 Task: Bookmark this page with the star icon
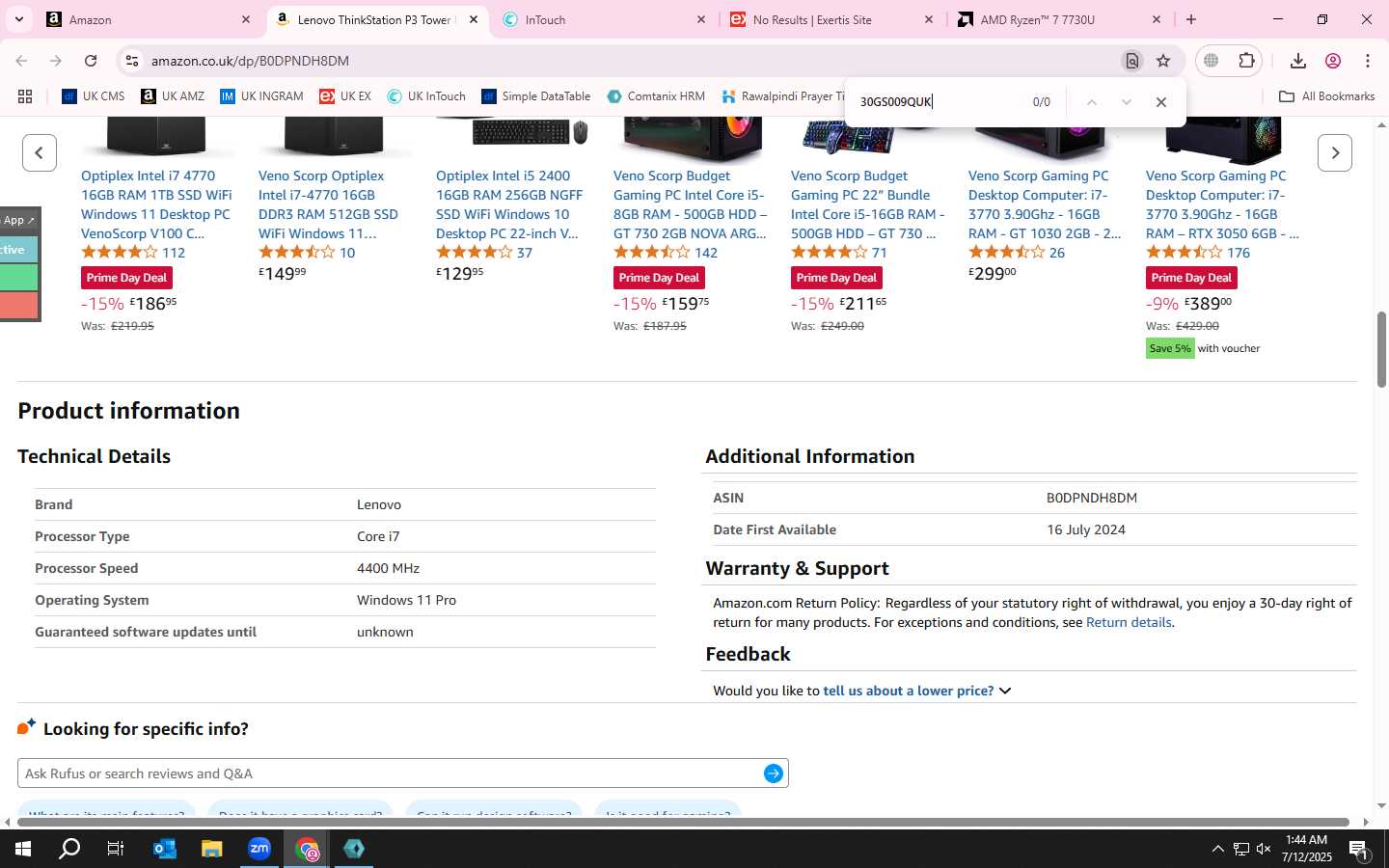click(1163, 61)
